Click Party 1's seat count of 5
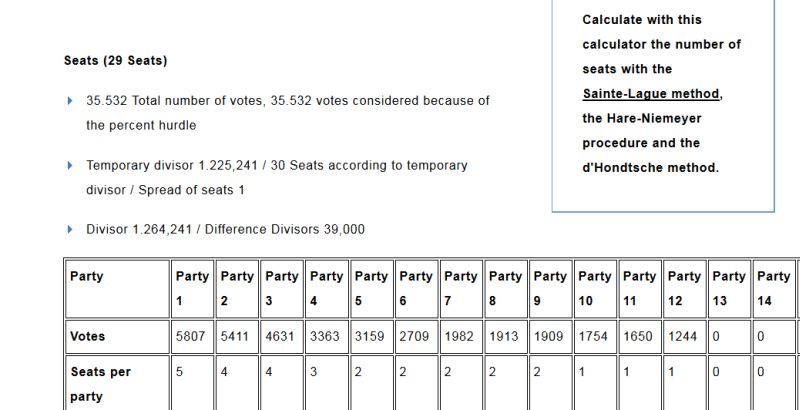800x410 pixels. click(180, 372)
